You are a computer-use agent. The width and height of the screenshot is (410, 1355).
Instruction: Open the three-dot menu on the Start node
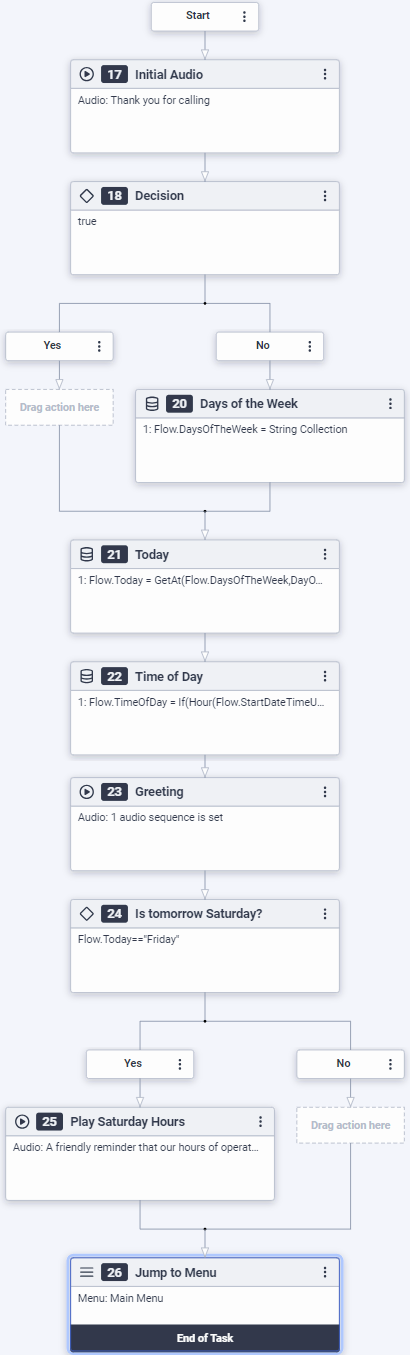point(244,17)
